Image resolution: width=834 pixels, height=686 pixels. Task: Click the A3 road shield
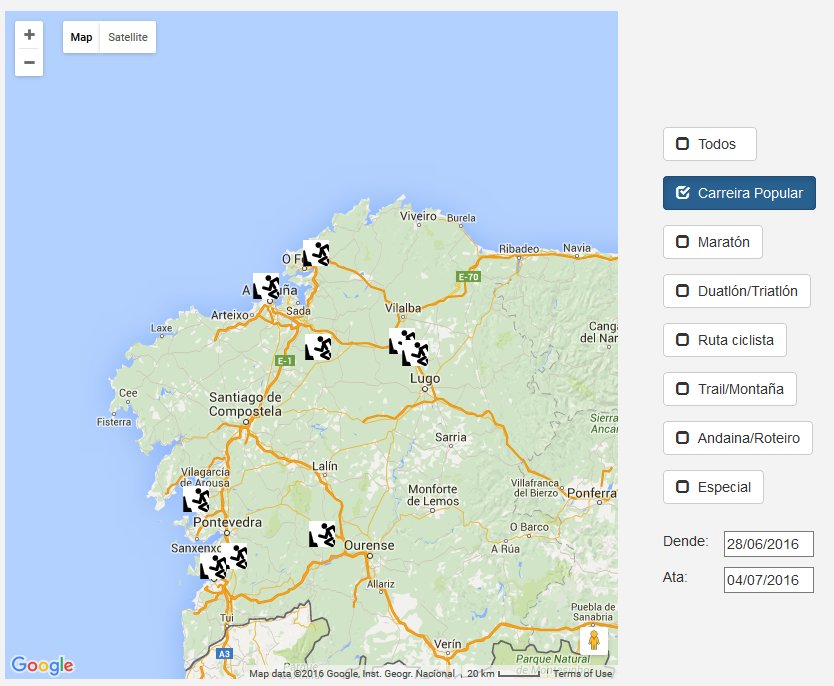click(x=224, y=654)
